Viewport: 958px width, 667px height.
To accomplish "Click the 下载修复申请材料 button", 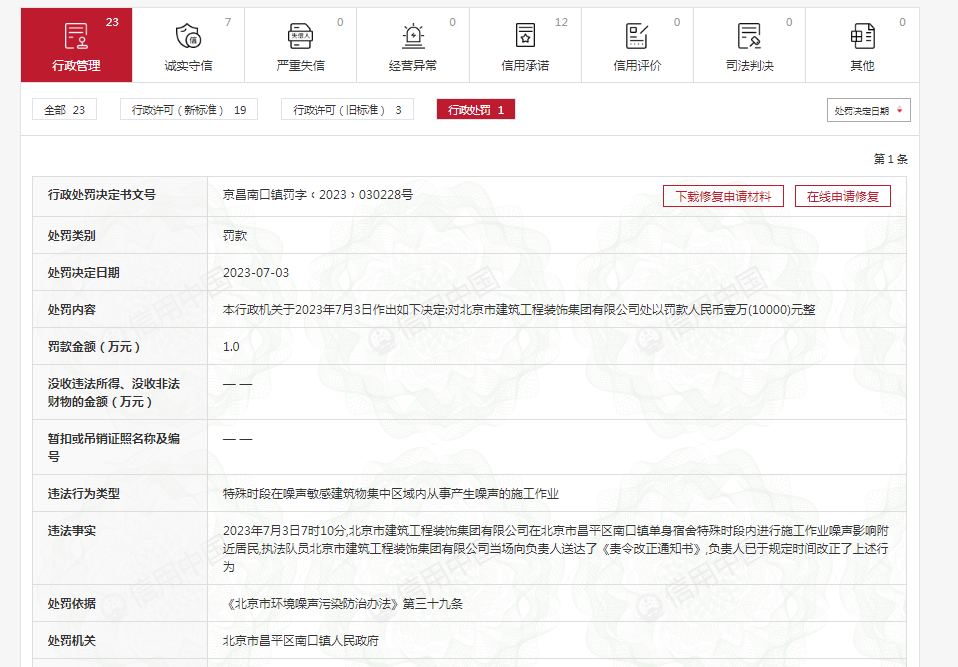I will pos(723,196).
